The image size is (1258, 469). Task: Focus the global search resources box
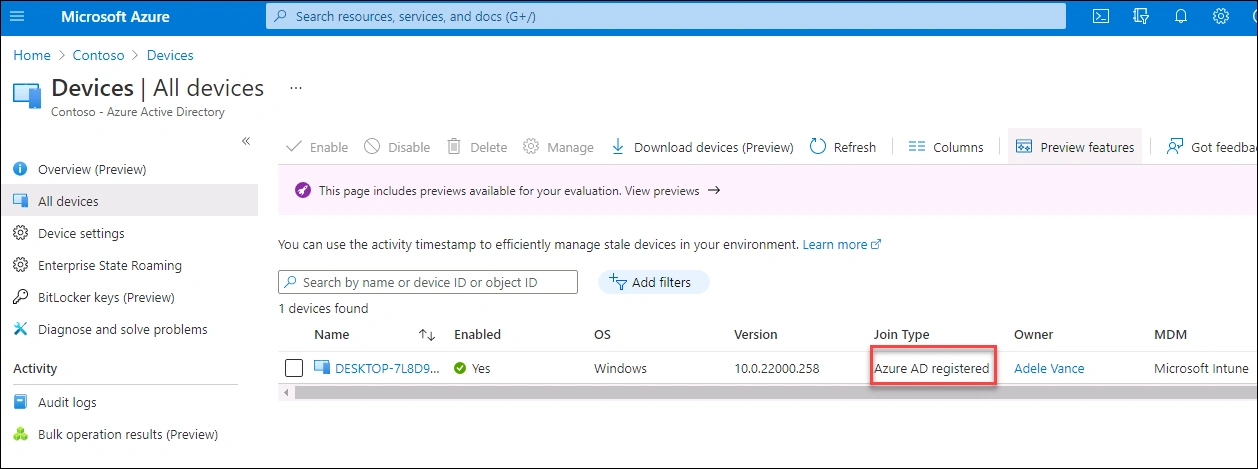pos(666,17)
